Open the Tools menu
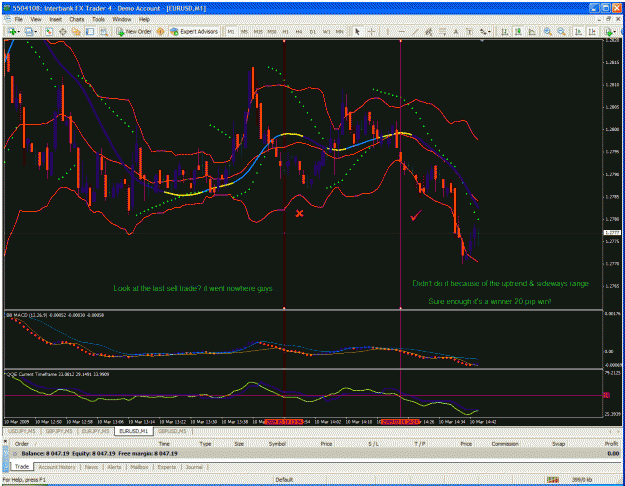Screen dimensions: 625x486 98,19
